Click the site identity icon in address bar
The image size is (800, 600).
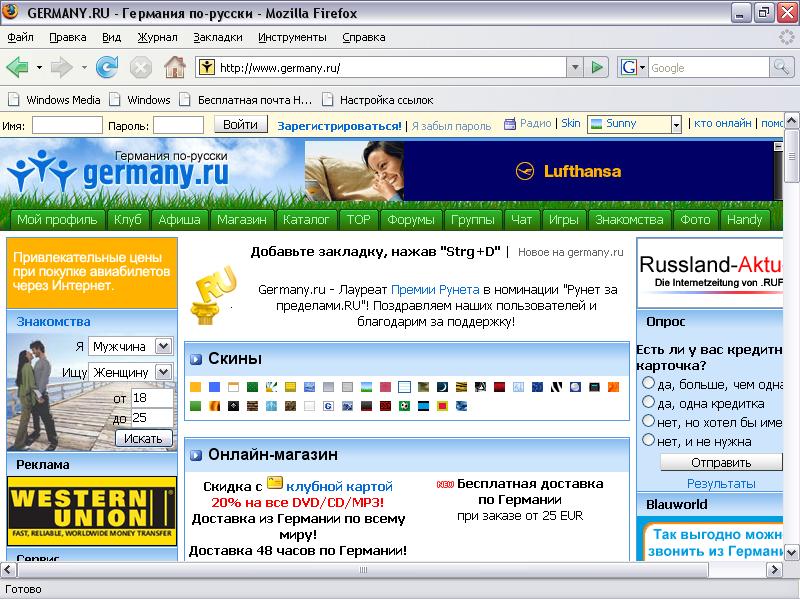[206, 67]
